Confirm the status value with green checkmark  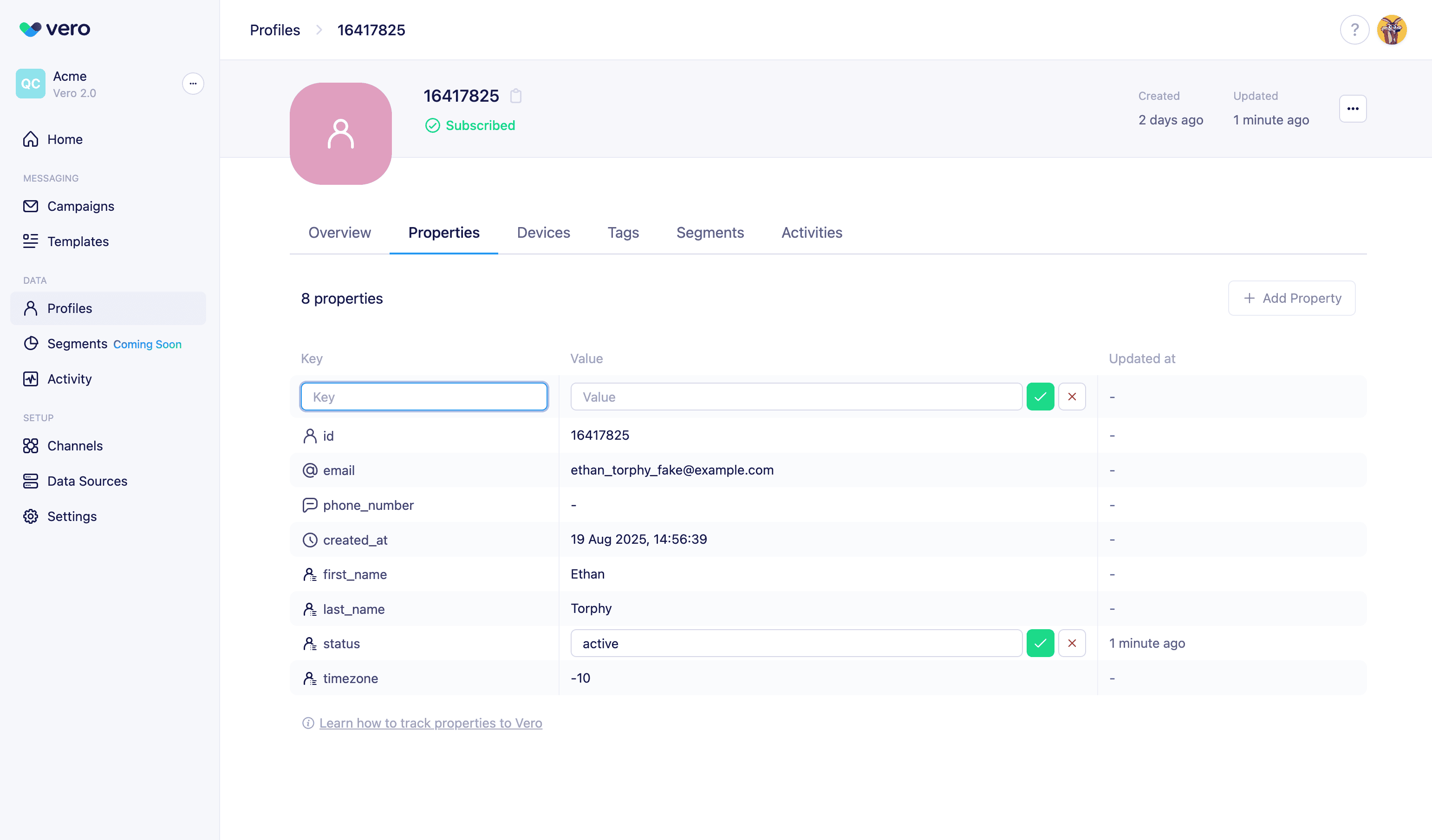tap(1040, 644)
